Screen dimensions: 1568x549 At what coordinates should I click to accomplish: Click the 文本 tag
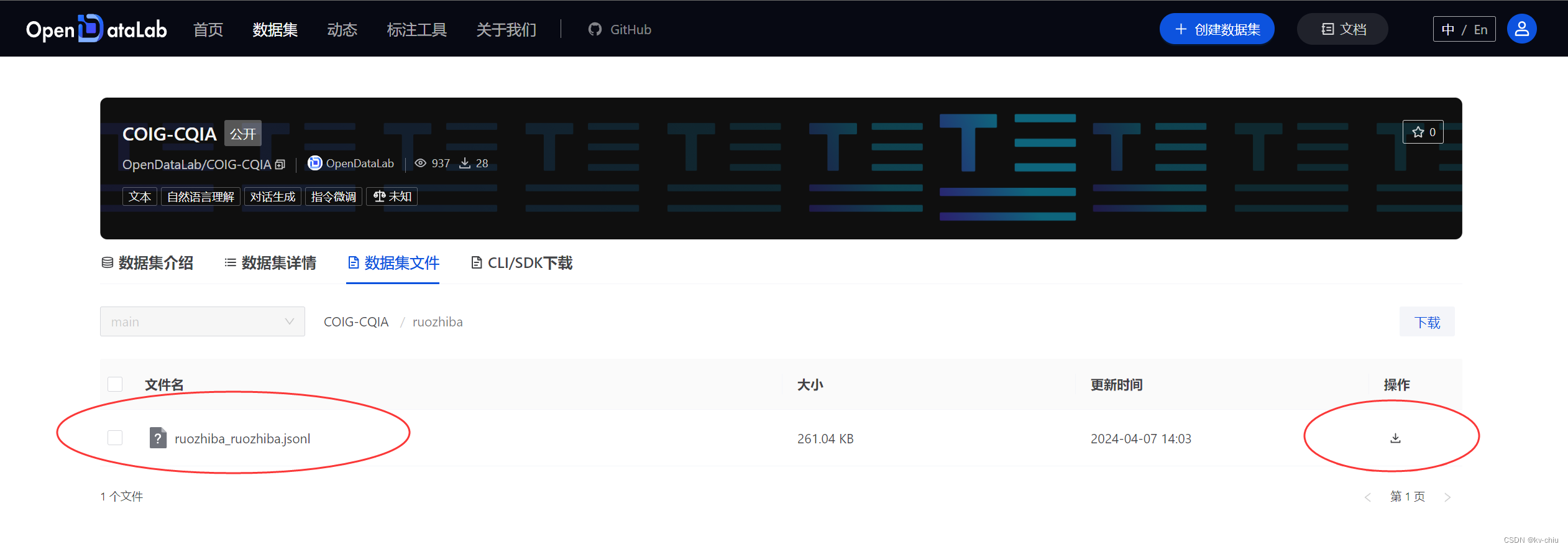pos(140,196)
